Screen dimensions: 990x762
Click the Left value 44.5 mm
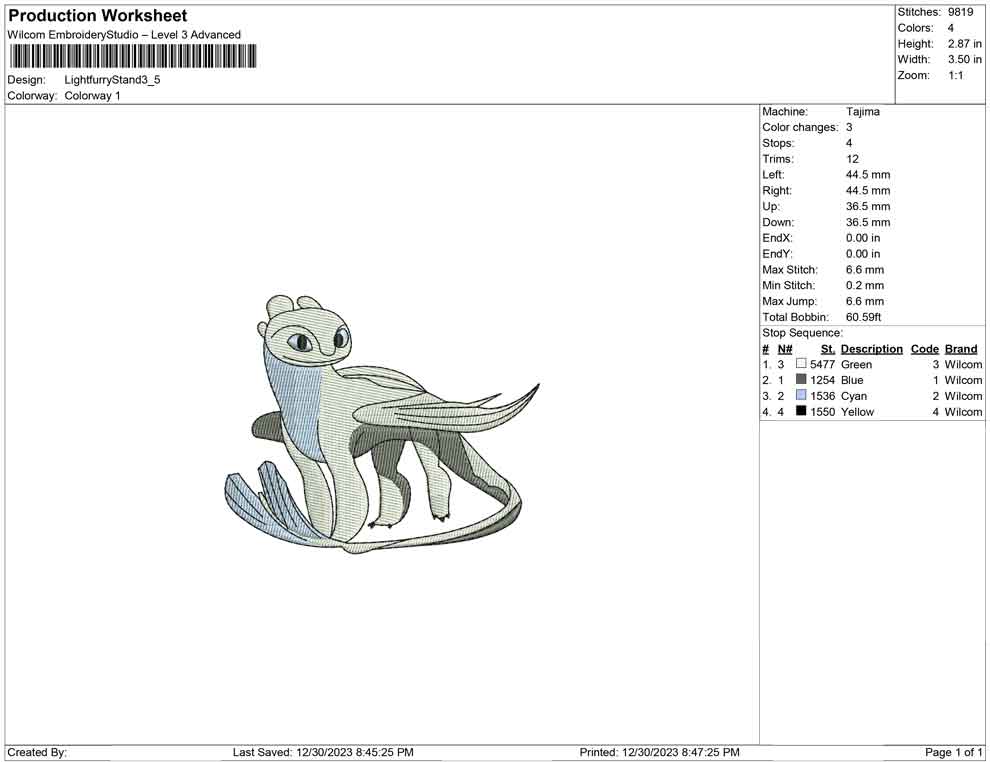868,175
